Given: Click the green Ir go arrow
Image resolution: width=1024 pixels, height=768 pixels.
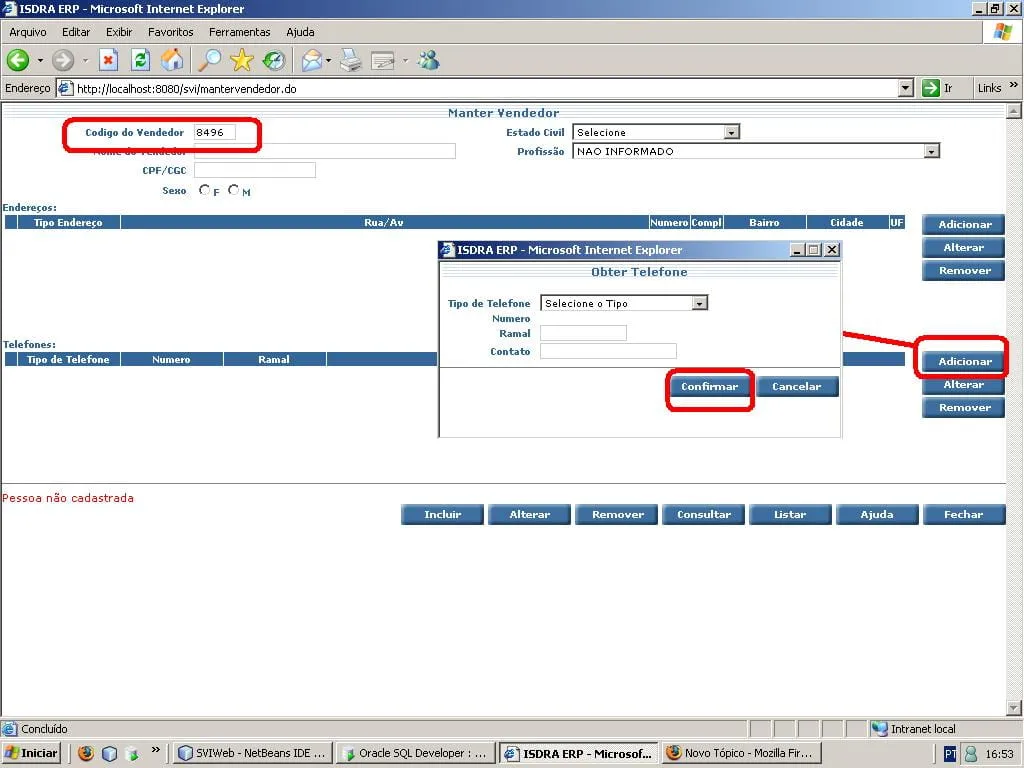Looking at the screenshot, I should 931,88.
